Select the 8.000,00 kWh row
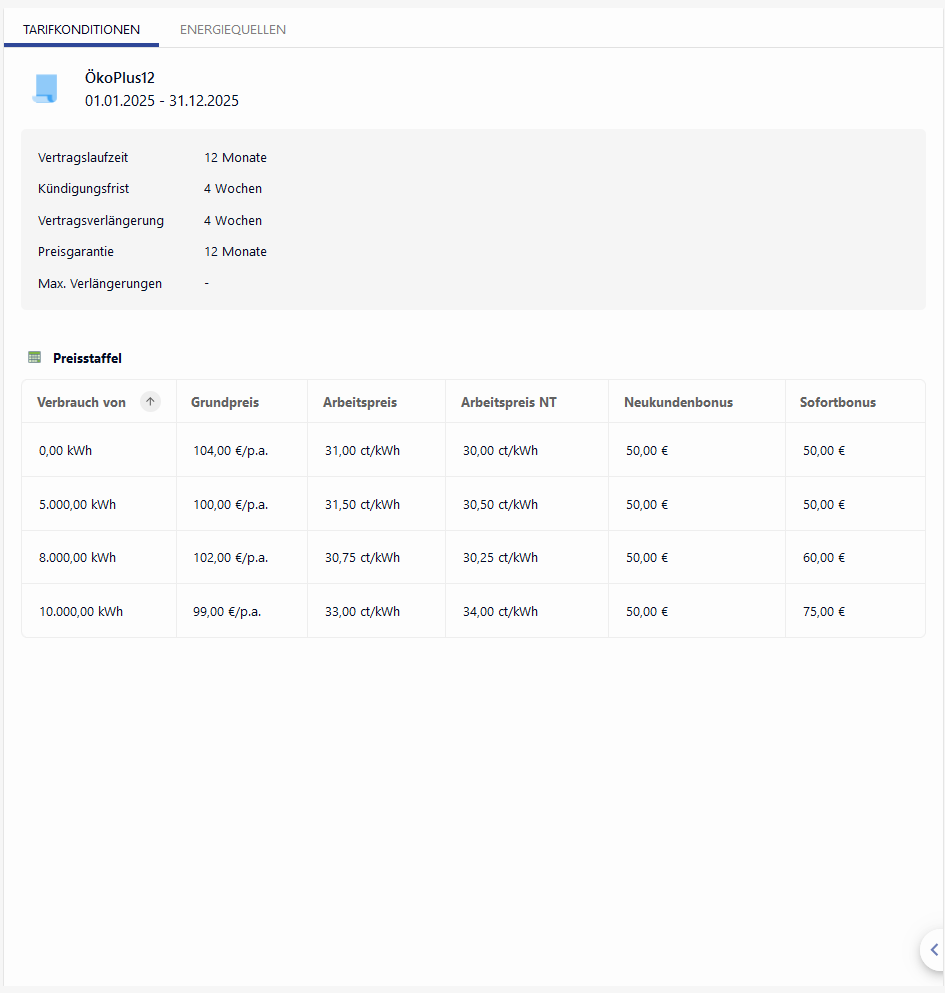Viewport: 945px width, 993px height. click(x=77, y=558)
